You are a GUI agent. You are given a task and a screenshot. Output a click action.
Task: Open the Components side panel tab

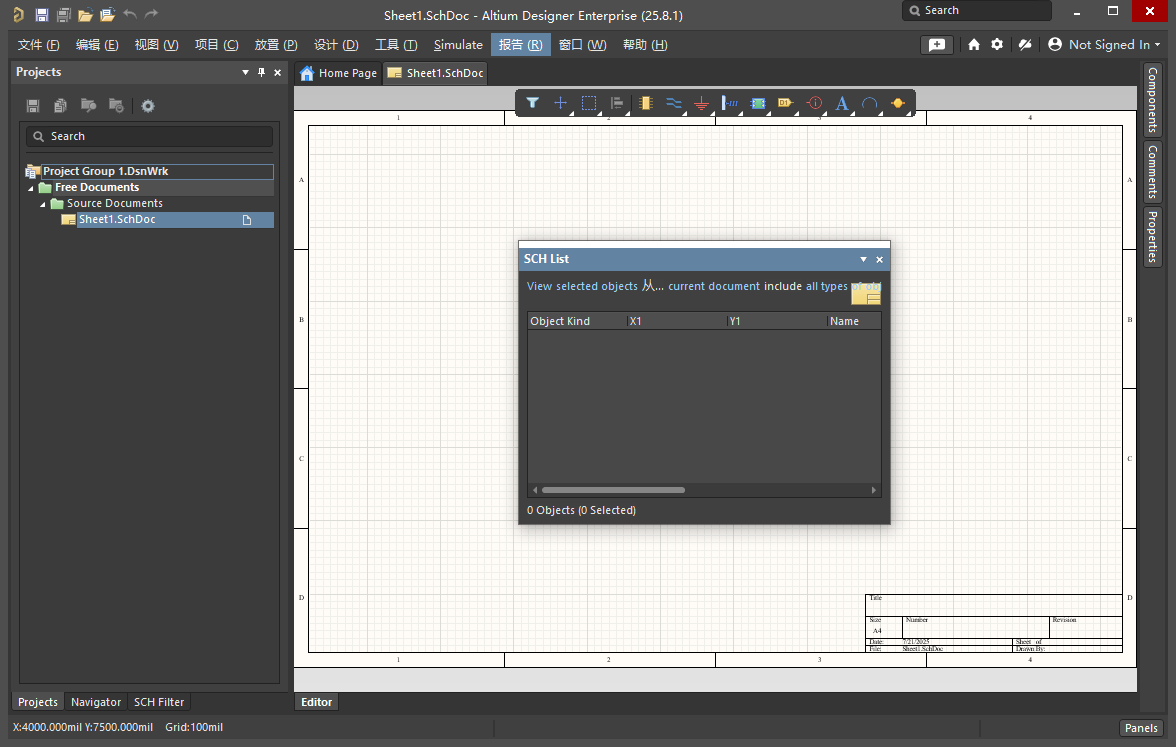pyautogui.click(x=1152, y=99)
